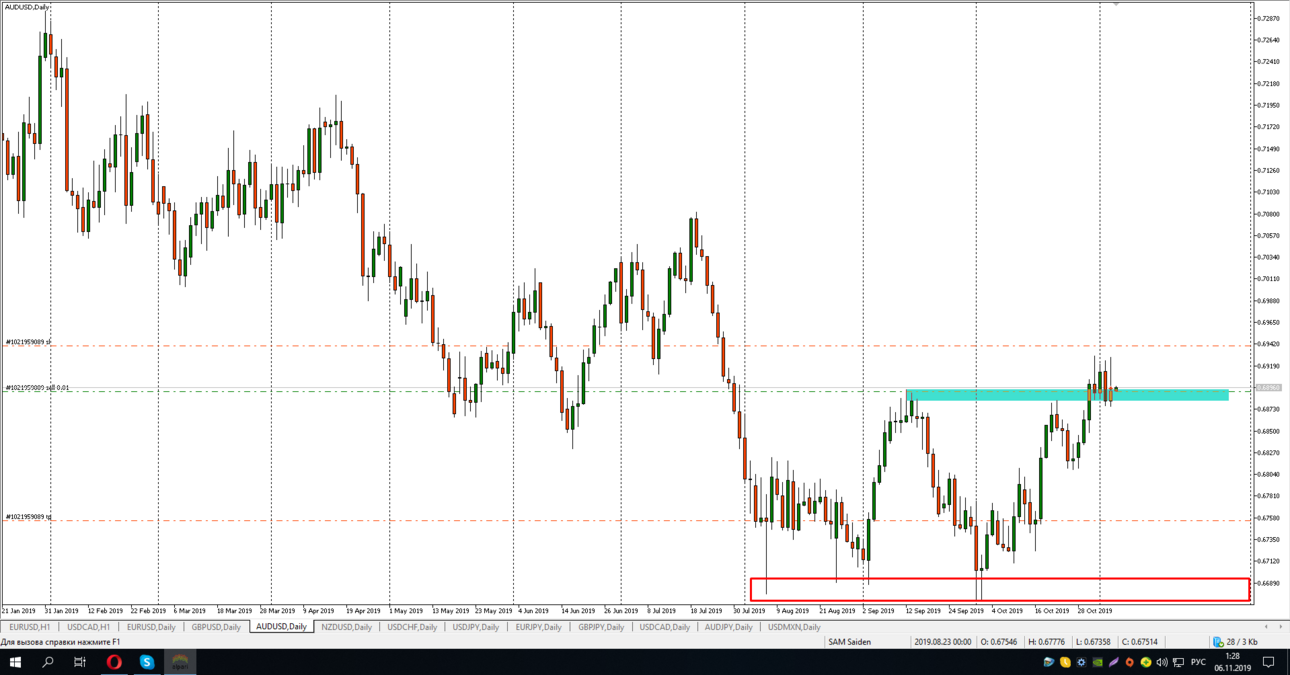Open the GBPJPY,Daily chart tab
This screenshot has height=675, width=1290.
coord(600,627)
